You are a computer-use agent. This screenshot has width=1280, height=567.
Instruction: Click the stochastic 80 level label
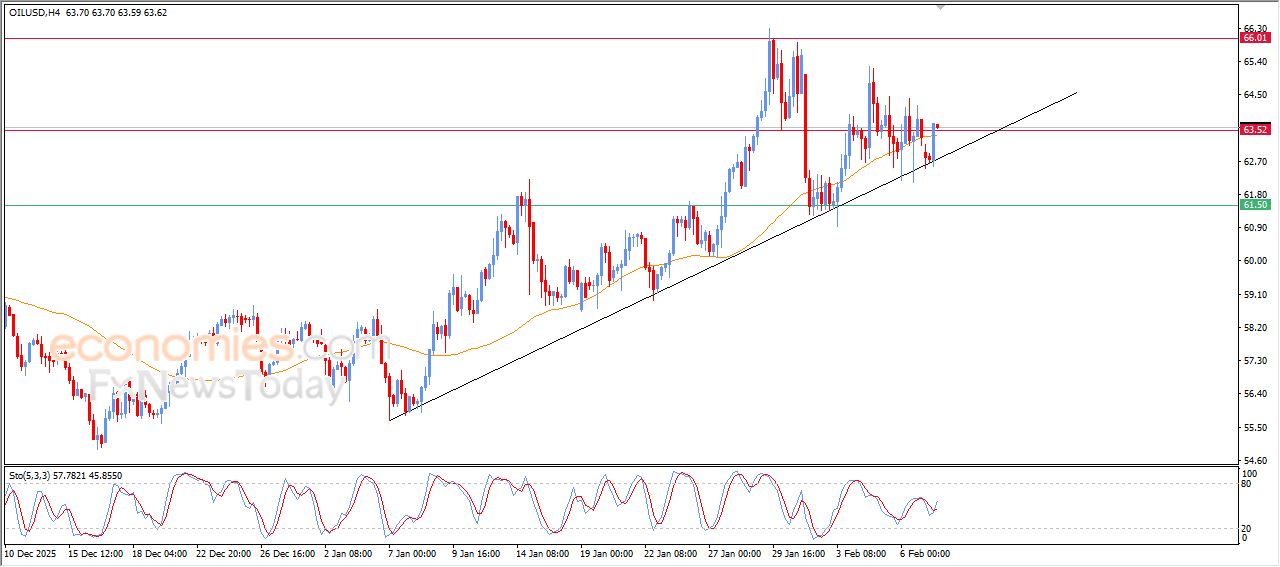coord(1247,484)
